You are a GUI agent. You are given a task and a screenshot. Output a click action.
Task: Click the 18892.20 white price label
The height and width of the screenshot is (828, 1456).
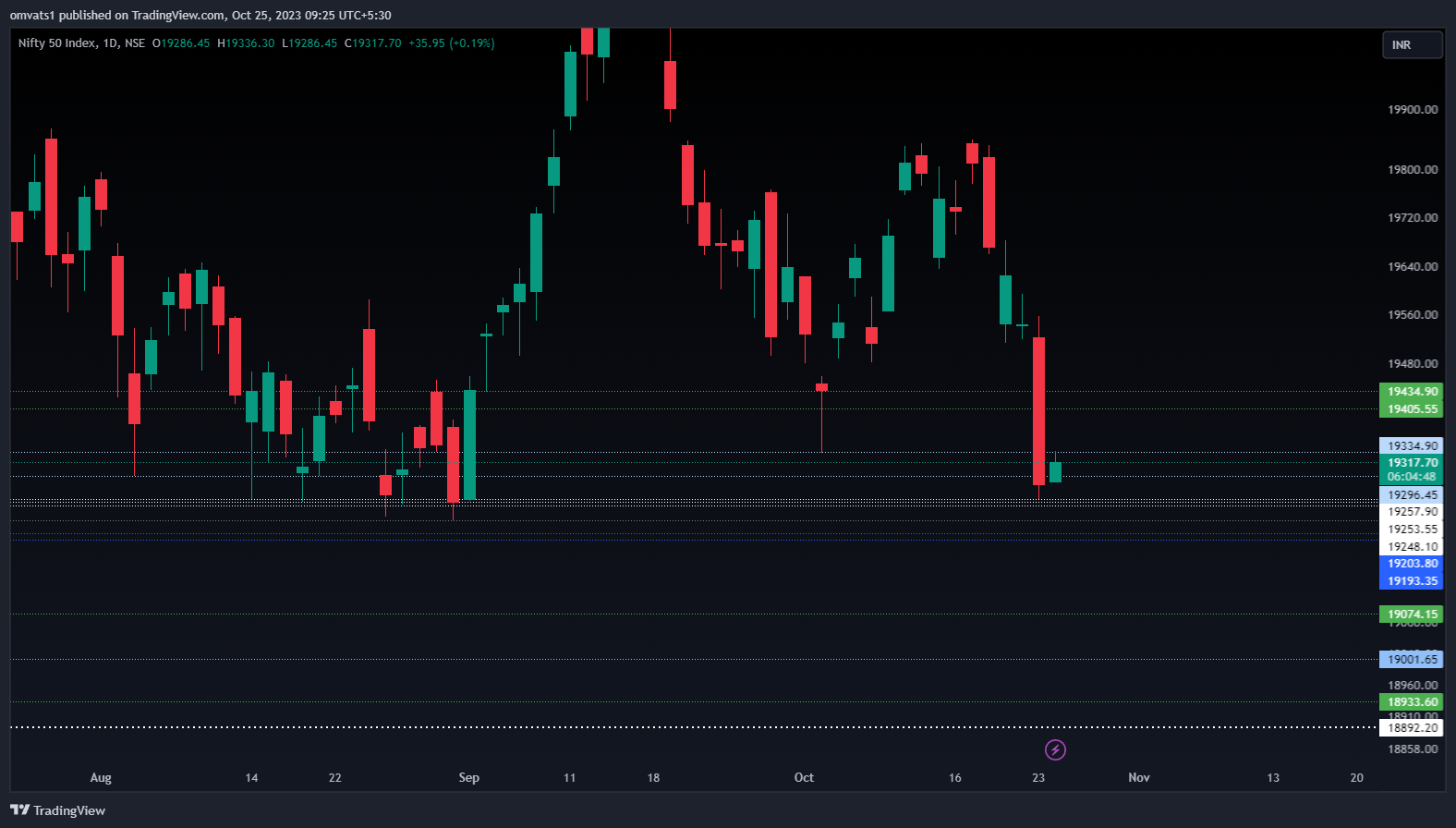pyautogui.click(x=1412, y=728)
